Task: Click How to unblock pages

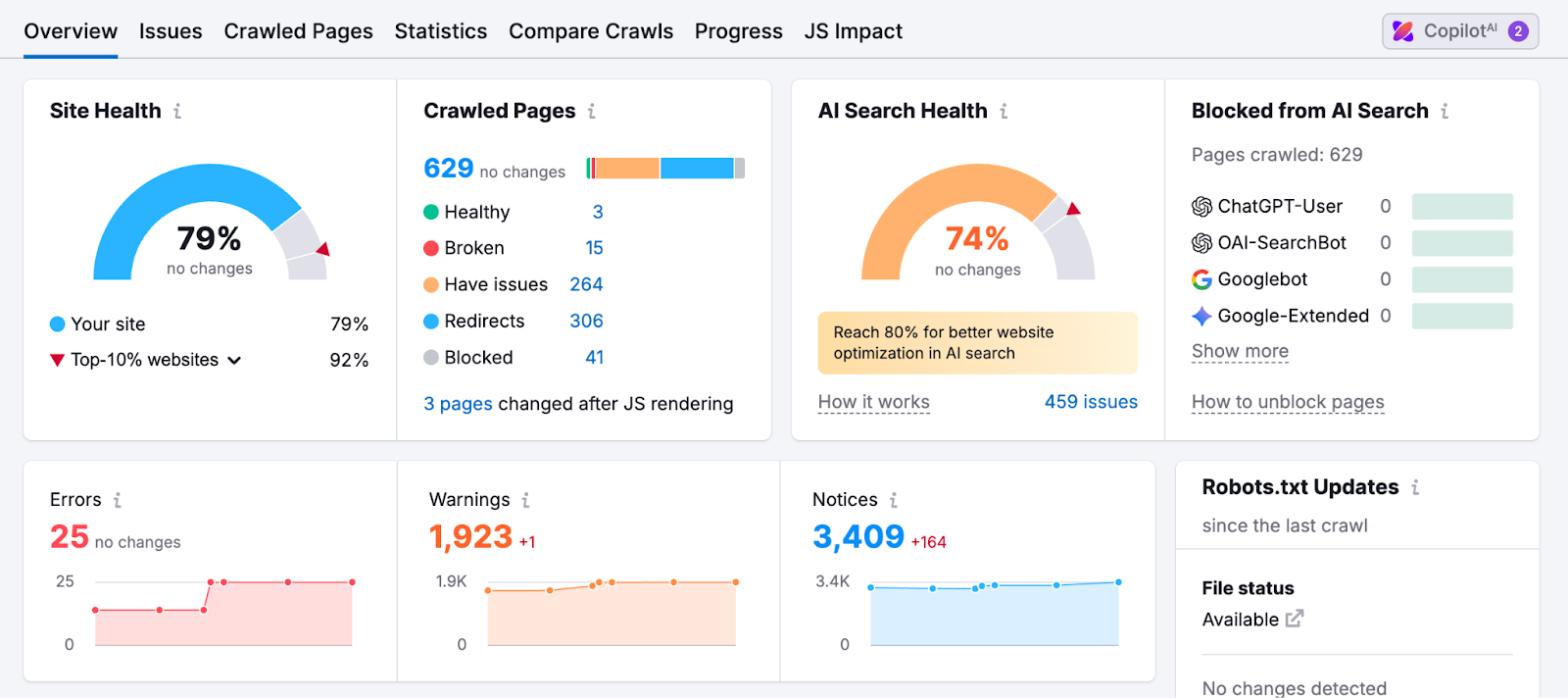Action: point(1287,402)
